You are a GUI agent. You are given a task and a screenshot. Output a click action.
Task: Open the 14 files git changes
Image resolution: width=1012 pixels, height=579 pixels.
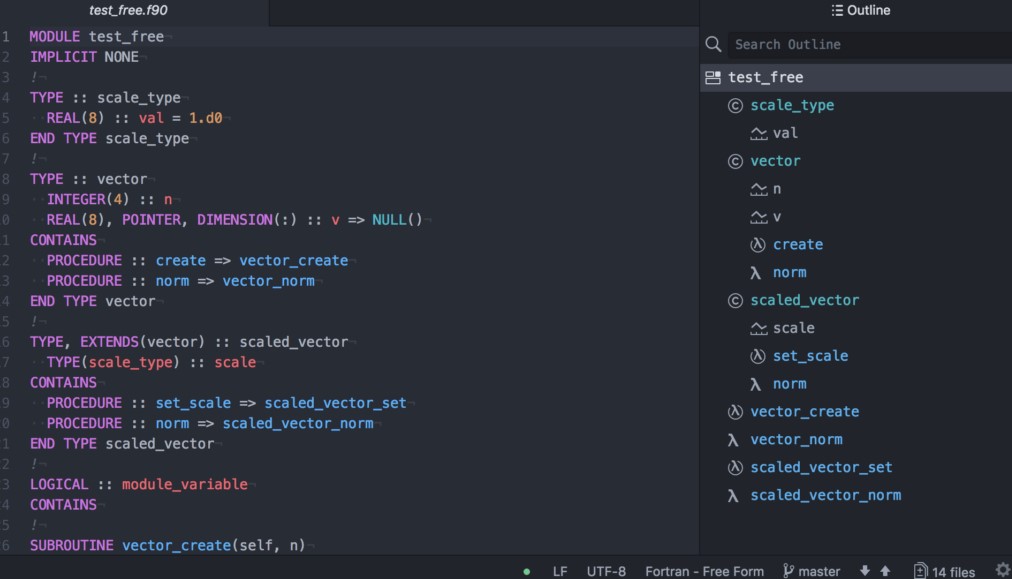tap(944, 571)
